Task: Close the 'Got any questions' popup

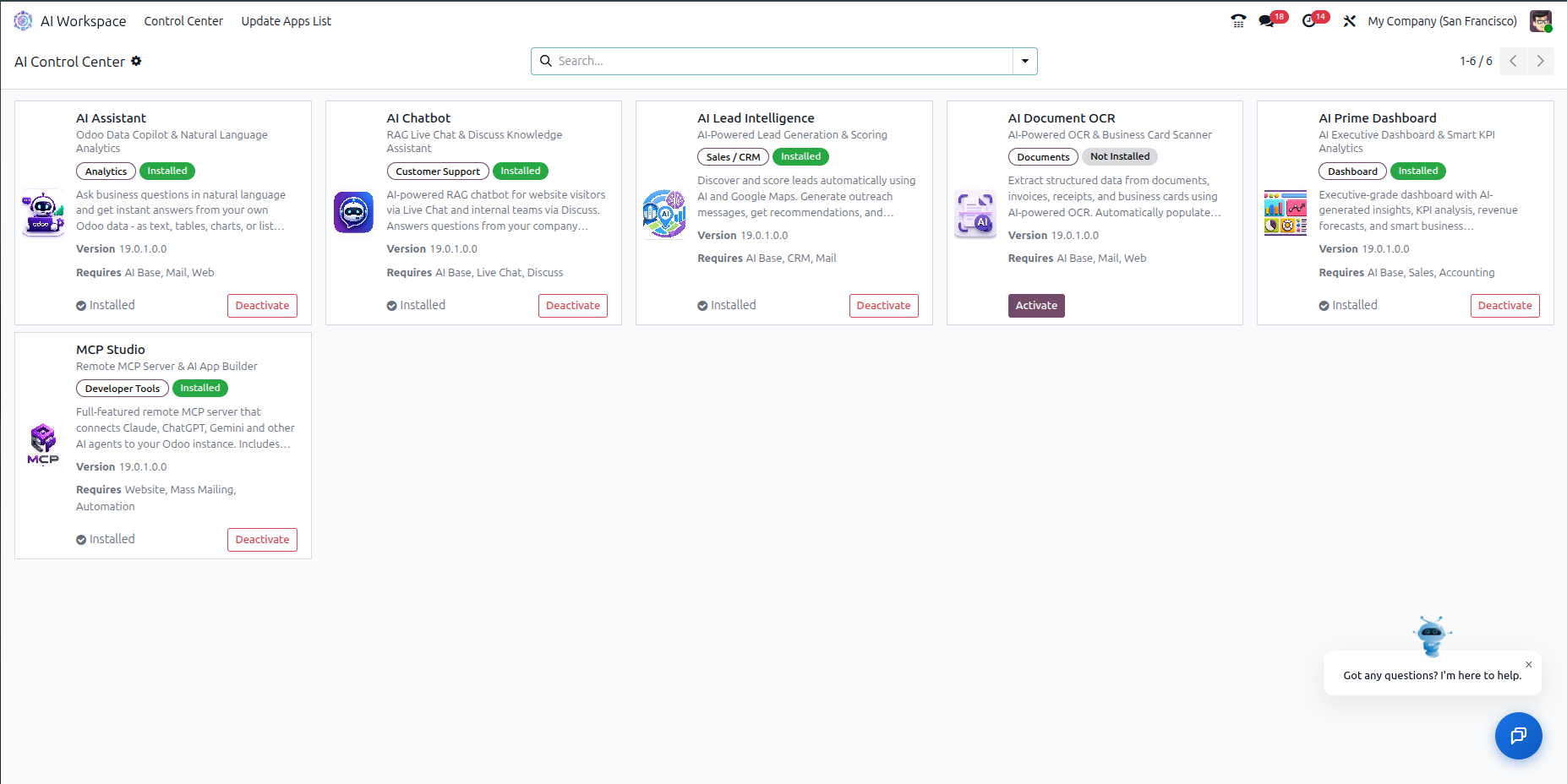Action: pos(1528,665)
